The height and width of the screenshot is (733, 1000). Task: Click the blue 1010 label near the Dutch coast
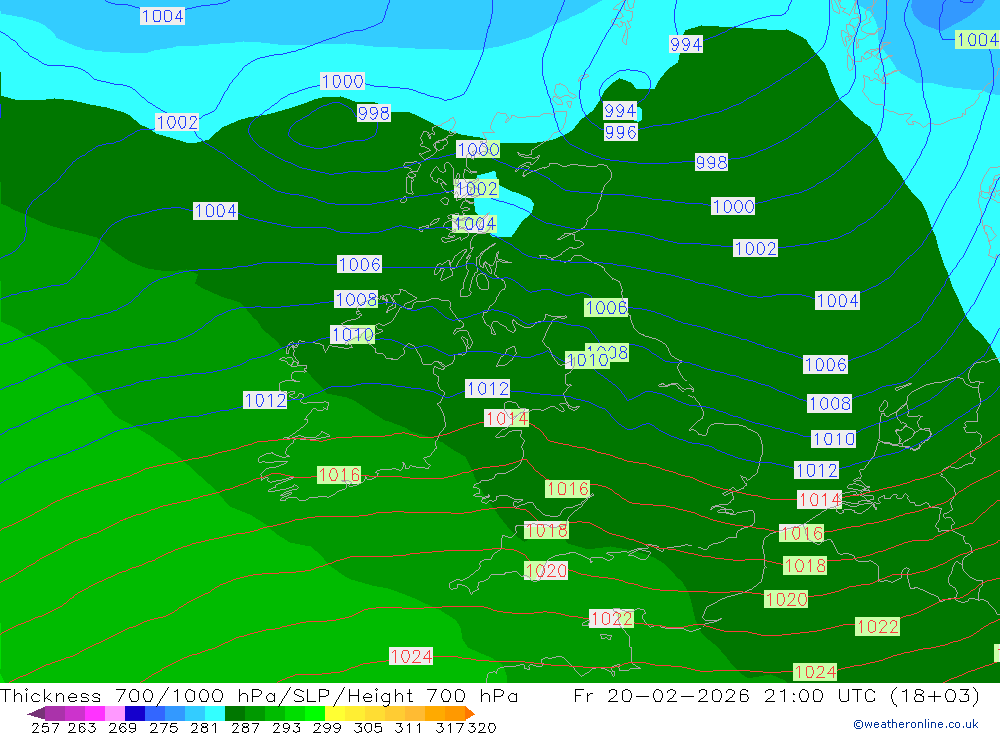click(833, 439)
